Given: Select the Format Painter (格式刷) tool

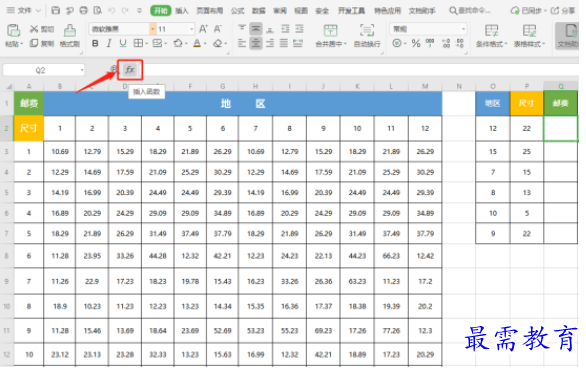Looking at the screenshot, I should 70,36.
